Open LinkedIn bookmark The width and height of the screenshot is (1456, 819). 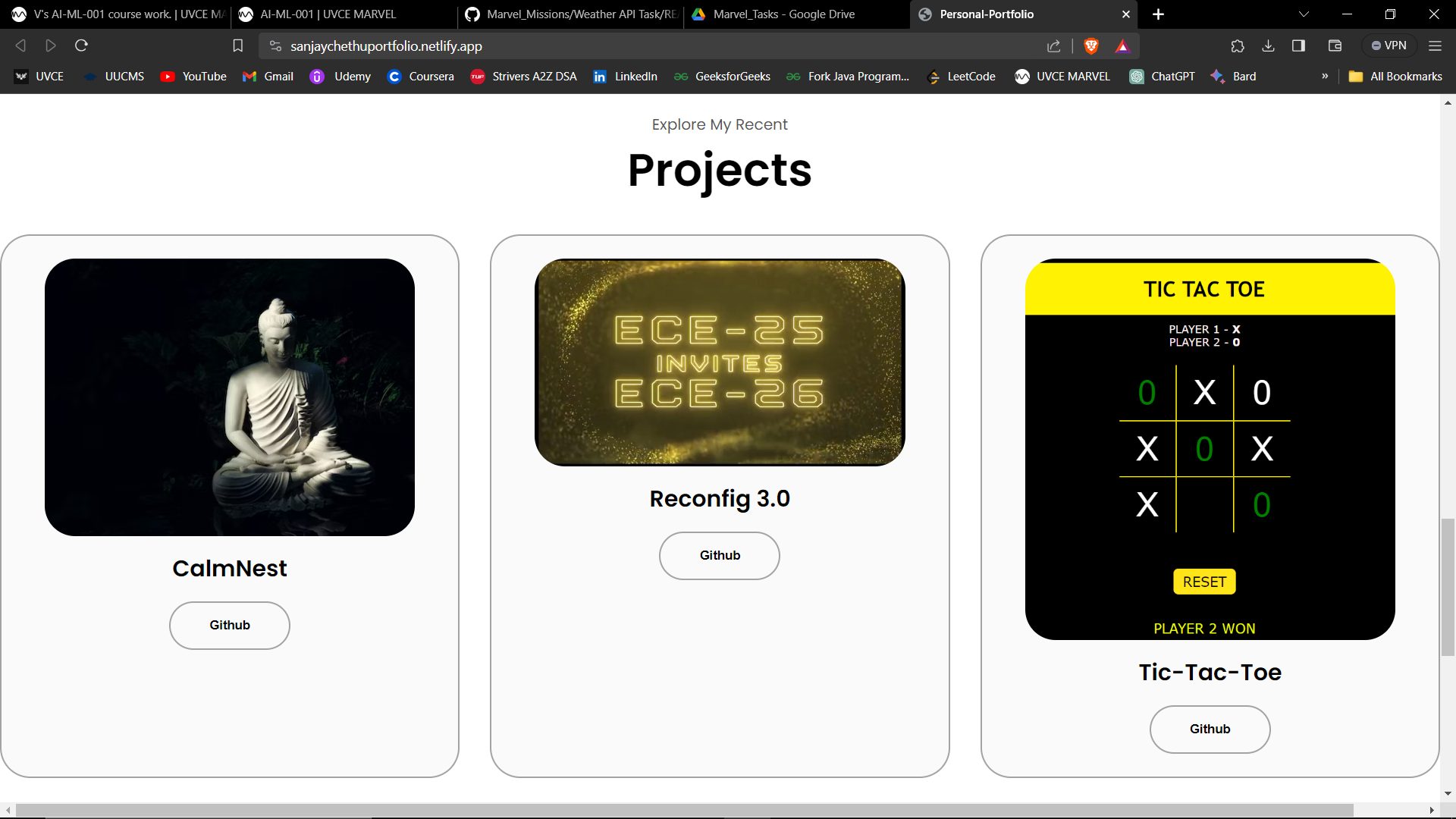(x=625, y=77)
